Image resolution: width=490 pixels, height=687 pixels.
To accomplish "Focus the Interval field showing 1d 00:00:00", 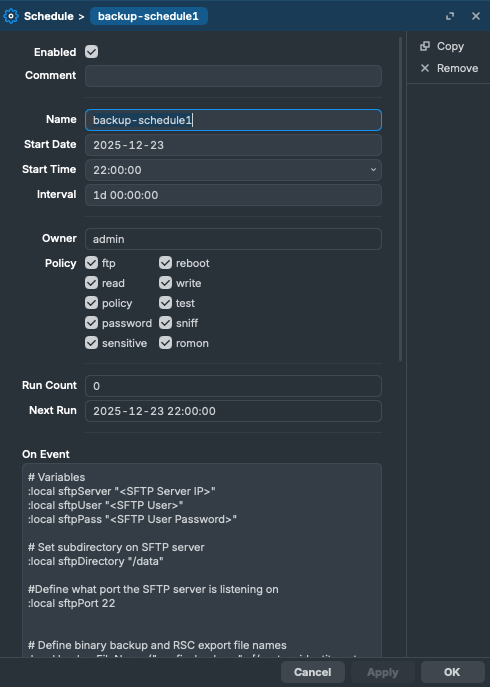I will [233, 195].
